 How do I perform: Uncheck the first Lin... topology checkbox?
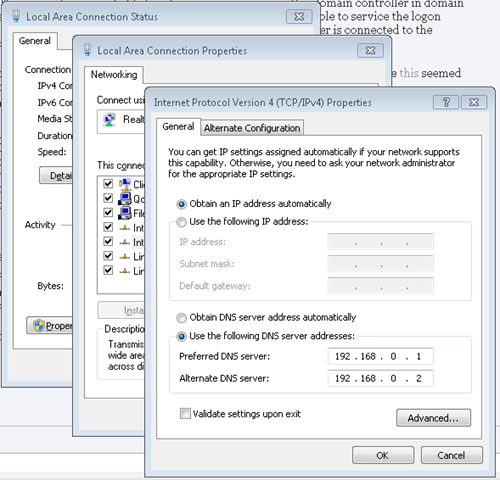click(108, 256)
